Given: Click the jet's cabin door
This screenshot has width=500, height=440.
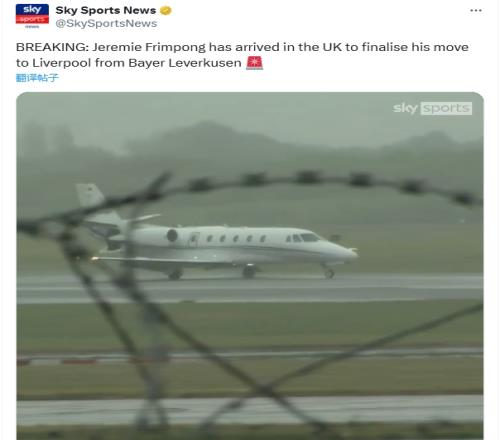Looking at the screenshot, I should [194, 239].
